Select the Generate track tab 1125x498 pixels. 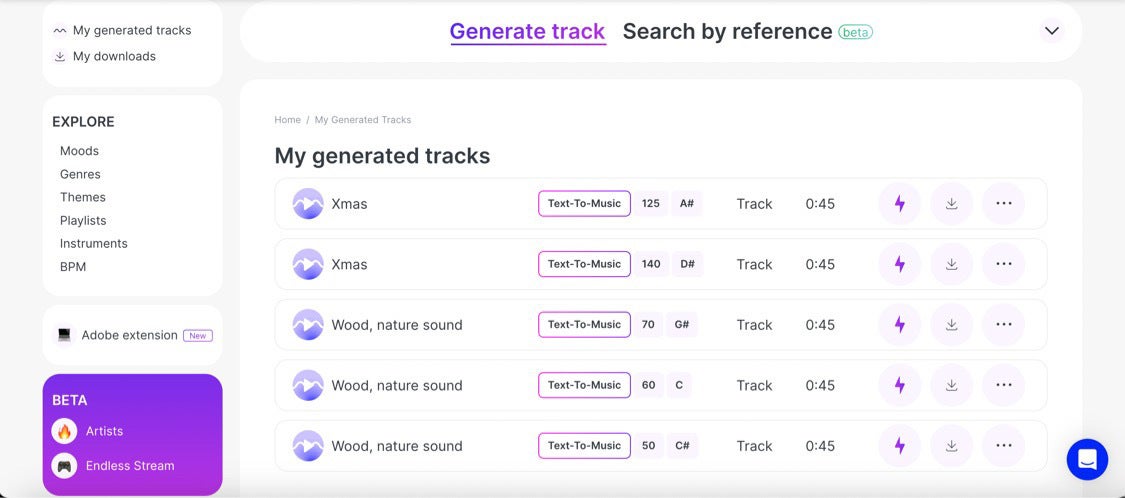(527, 31)
